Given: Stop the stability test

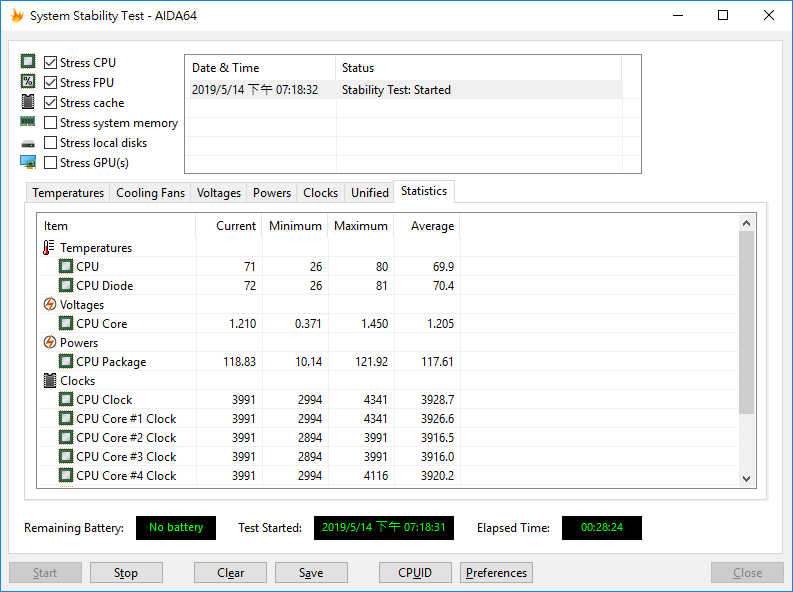Looking at the screenshot, I should pyautogui.click(x=126, y=572).
